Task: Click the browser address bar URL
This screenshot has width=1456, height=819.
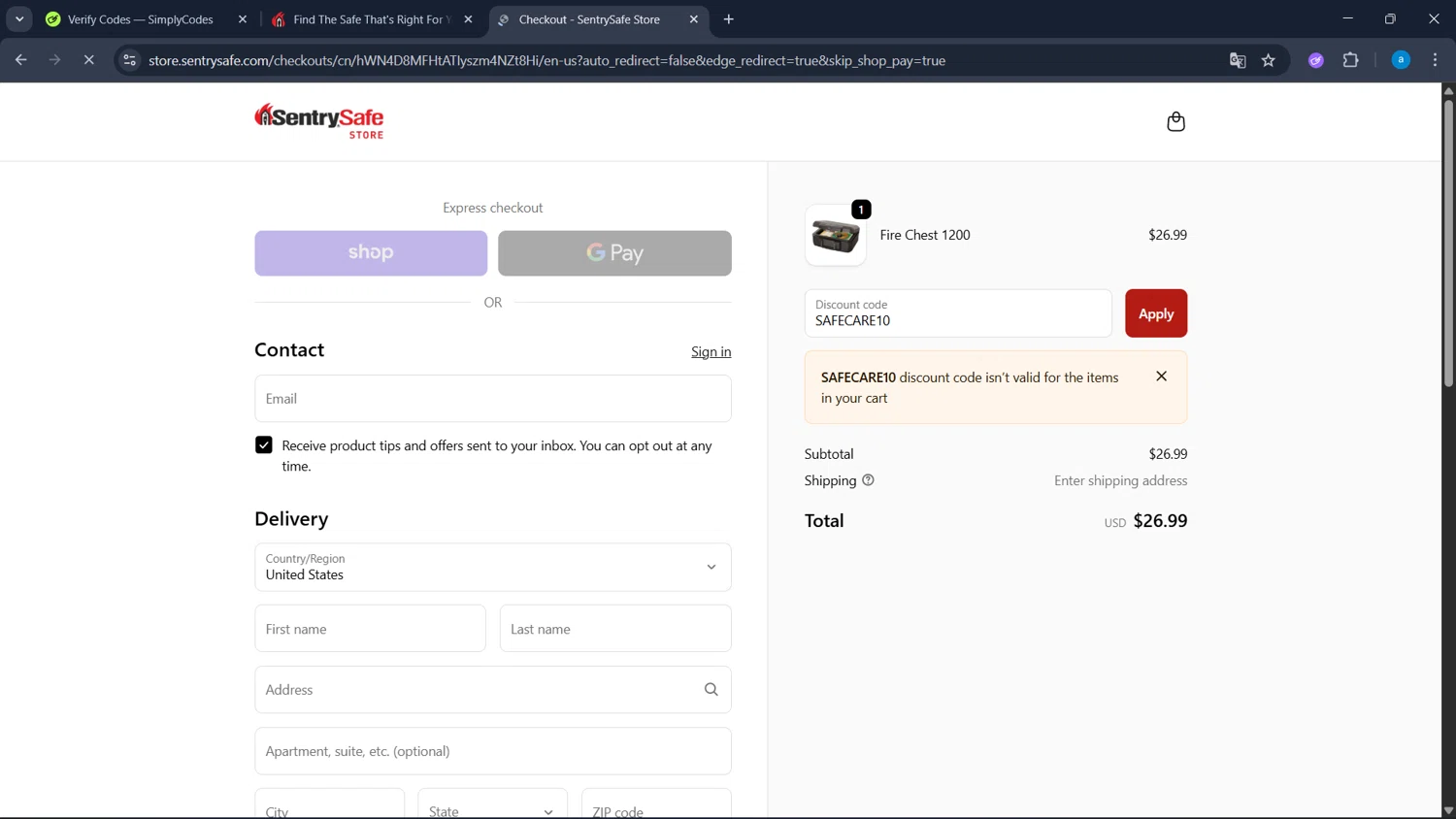Action: click(546, 60)
